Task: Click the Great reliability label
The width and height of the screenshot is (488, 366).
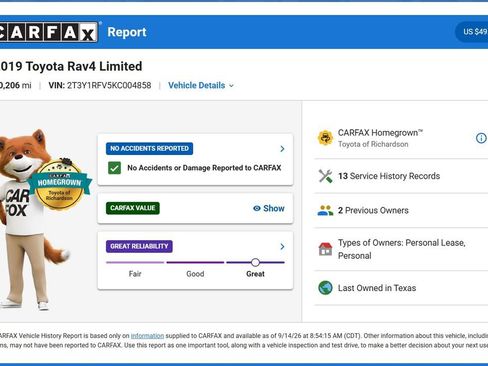Action: pos(255,274)
